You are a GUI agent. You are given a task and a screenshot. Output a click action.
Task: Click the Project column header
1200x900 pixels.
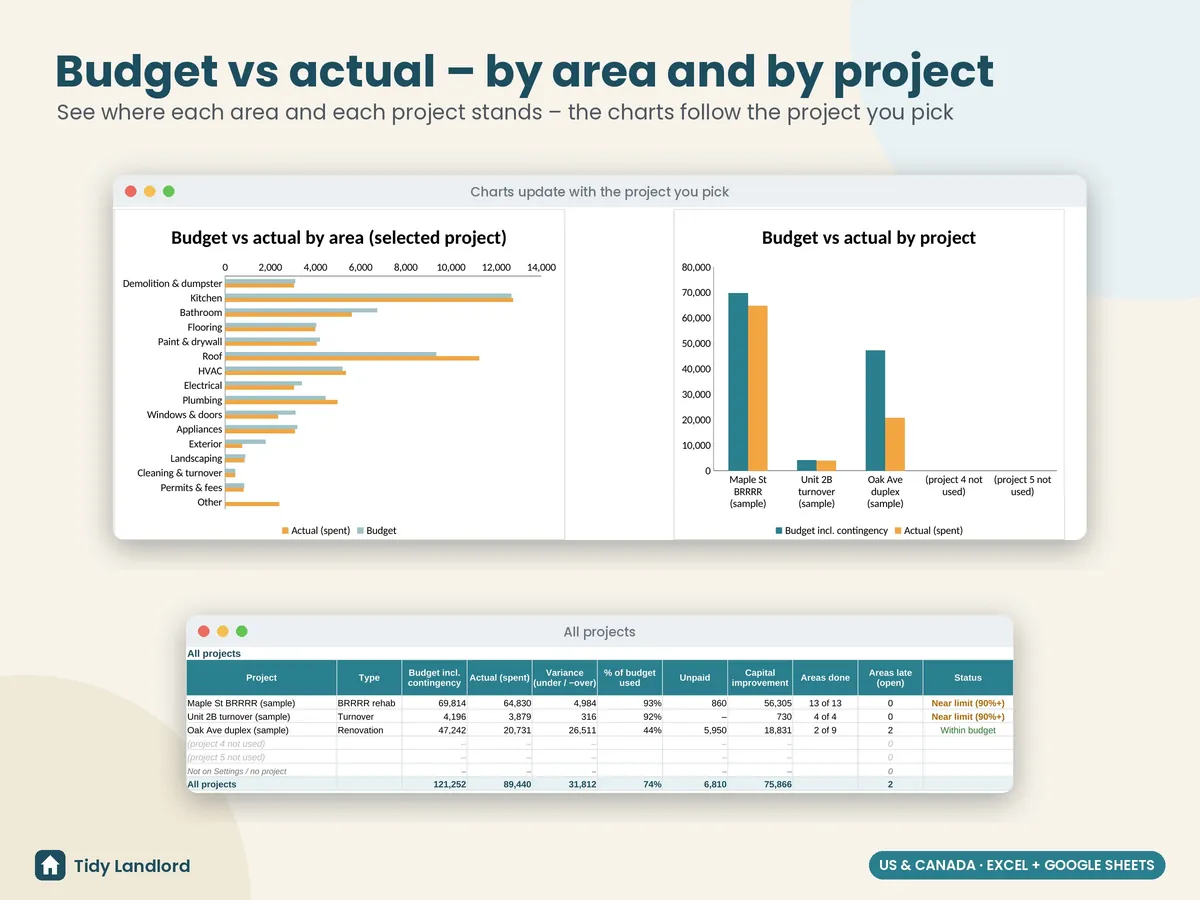click(261, 678)
